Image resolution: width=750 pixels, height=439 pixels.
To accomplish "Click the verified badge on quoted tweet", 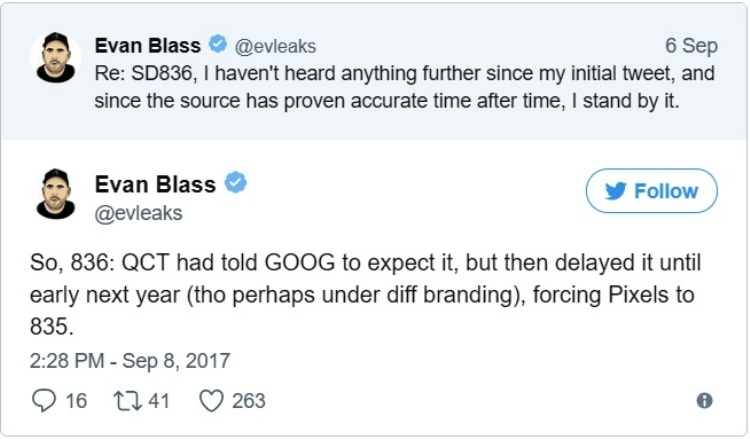I will (x=218, y=44).
